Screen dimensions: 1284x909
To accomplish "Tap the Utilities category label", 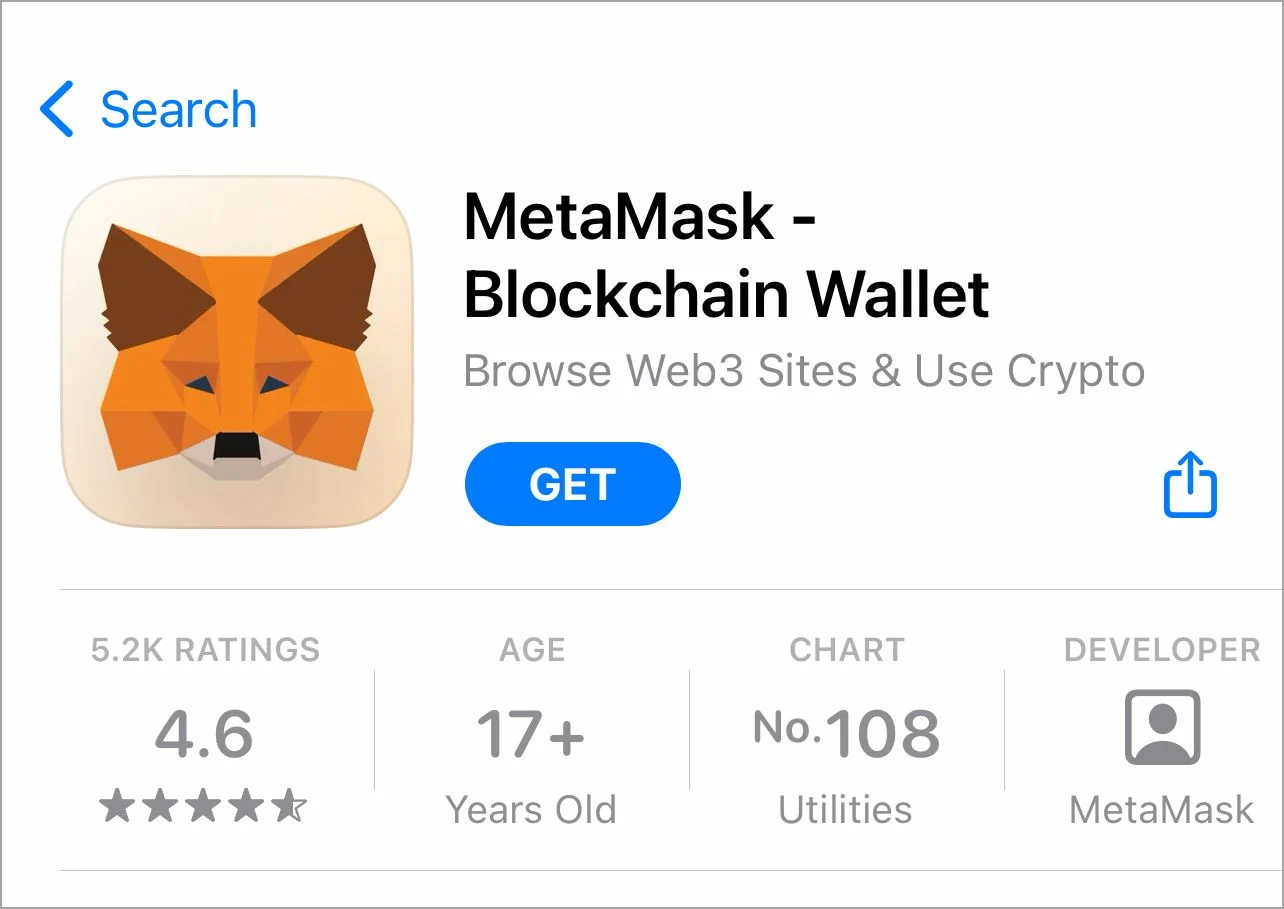I will pyautogui.click(x=845, y=809).
